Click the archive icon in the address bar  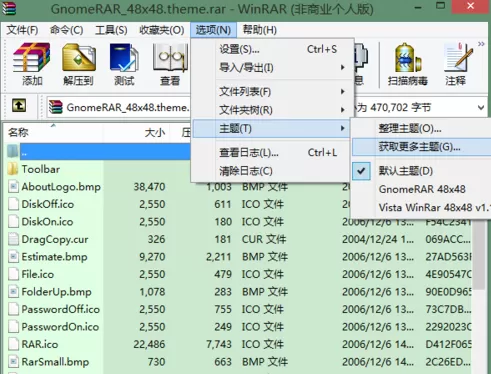pos(56,107)
